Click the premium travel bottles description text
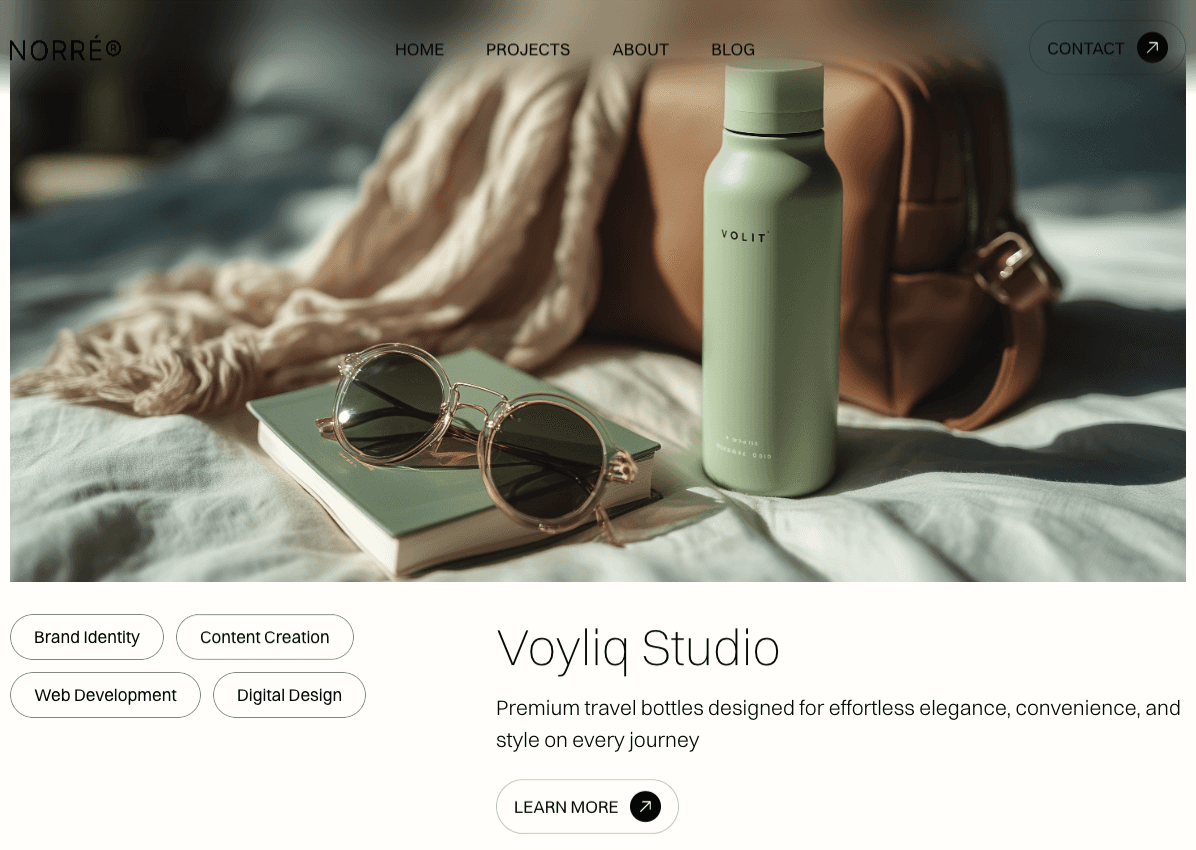 (x=838, y=724)
